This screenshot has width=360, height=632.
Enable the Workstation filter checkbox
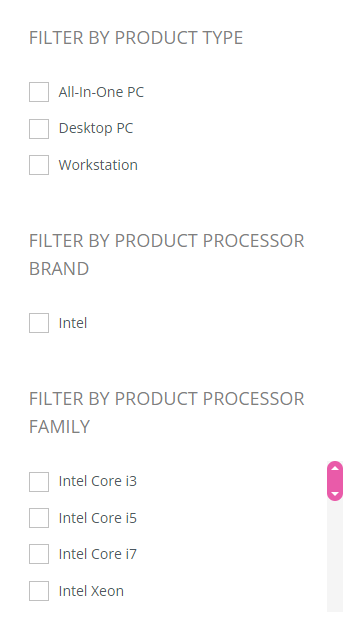[39, 165]
